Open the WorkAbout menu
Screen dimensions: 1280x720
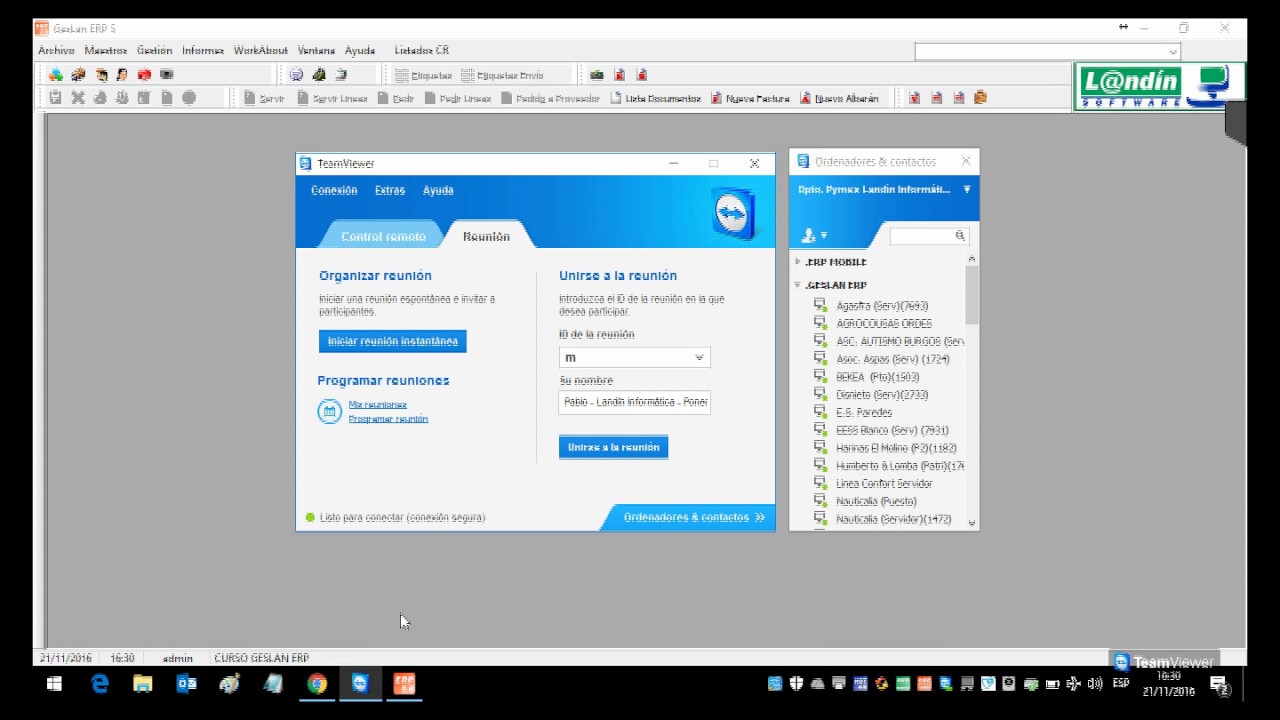[x=260, y=50]
